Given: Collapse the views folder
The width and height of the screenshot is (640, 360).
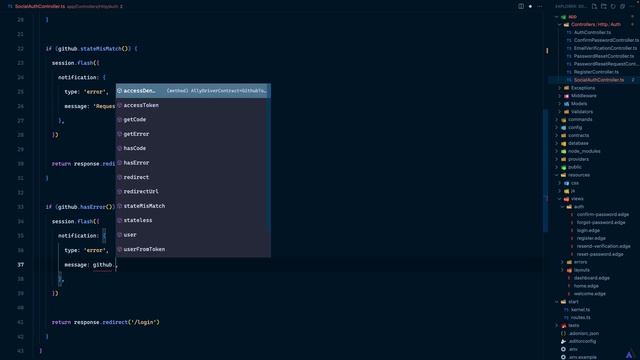Looking at the screenshot, I should pyautogui.click(x=559, y=199).
